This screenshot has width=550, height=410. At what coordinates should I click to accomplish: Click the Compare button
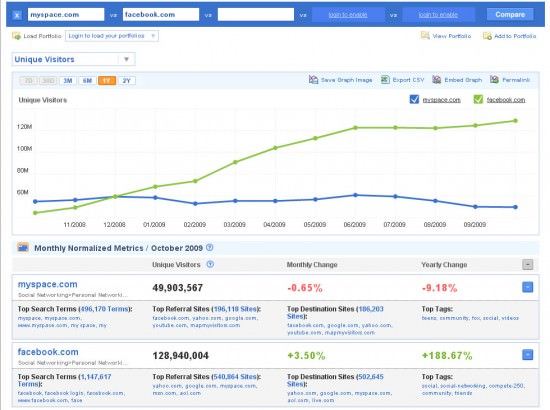click(510, 15)
